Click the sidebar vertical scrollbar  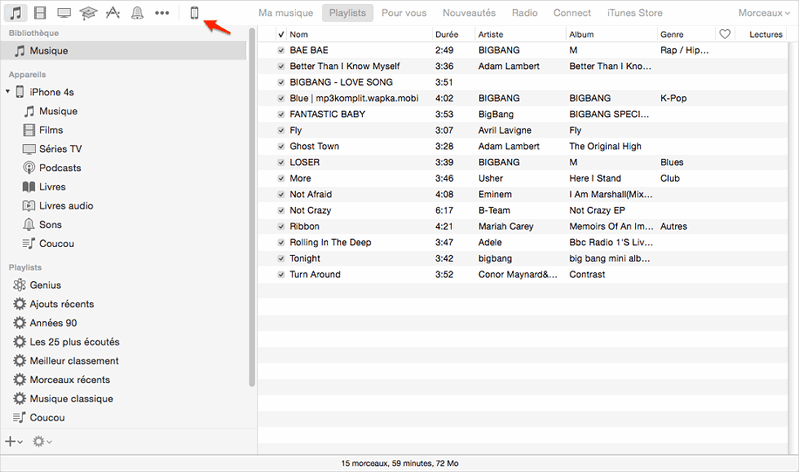click(252, 207)
